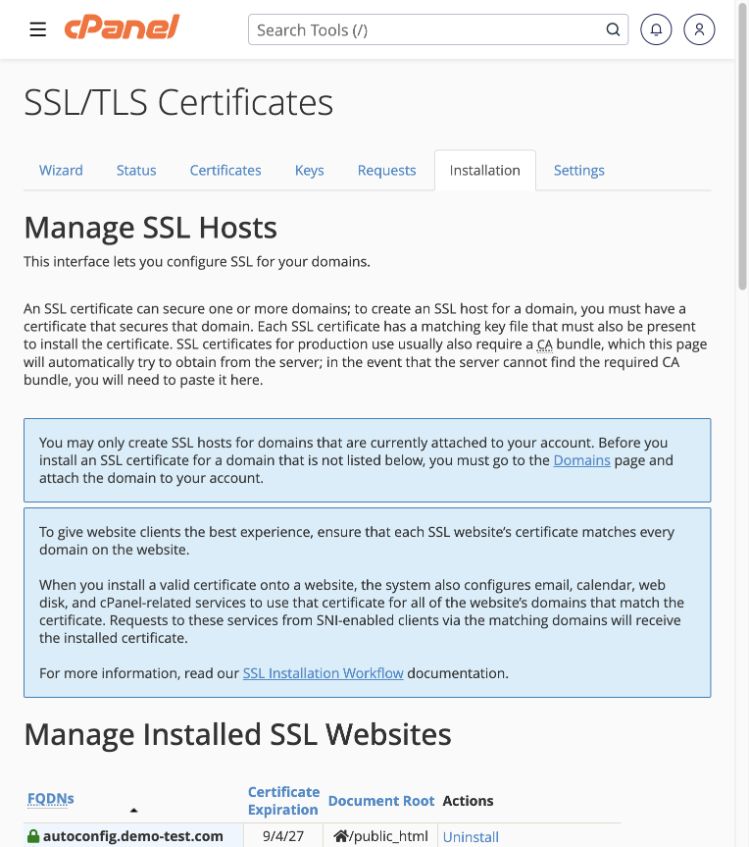The image size is (749, 847).
Task: Follow the Domains page link
Action: (x=582, y=460)
